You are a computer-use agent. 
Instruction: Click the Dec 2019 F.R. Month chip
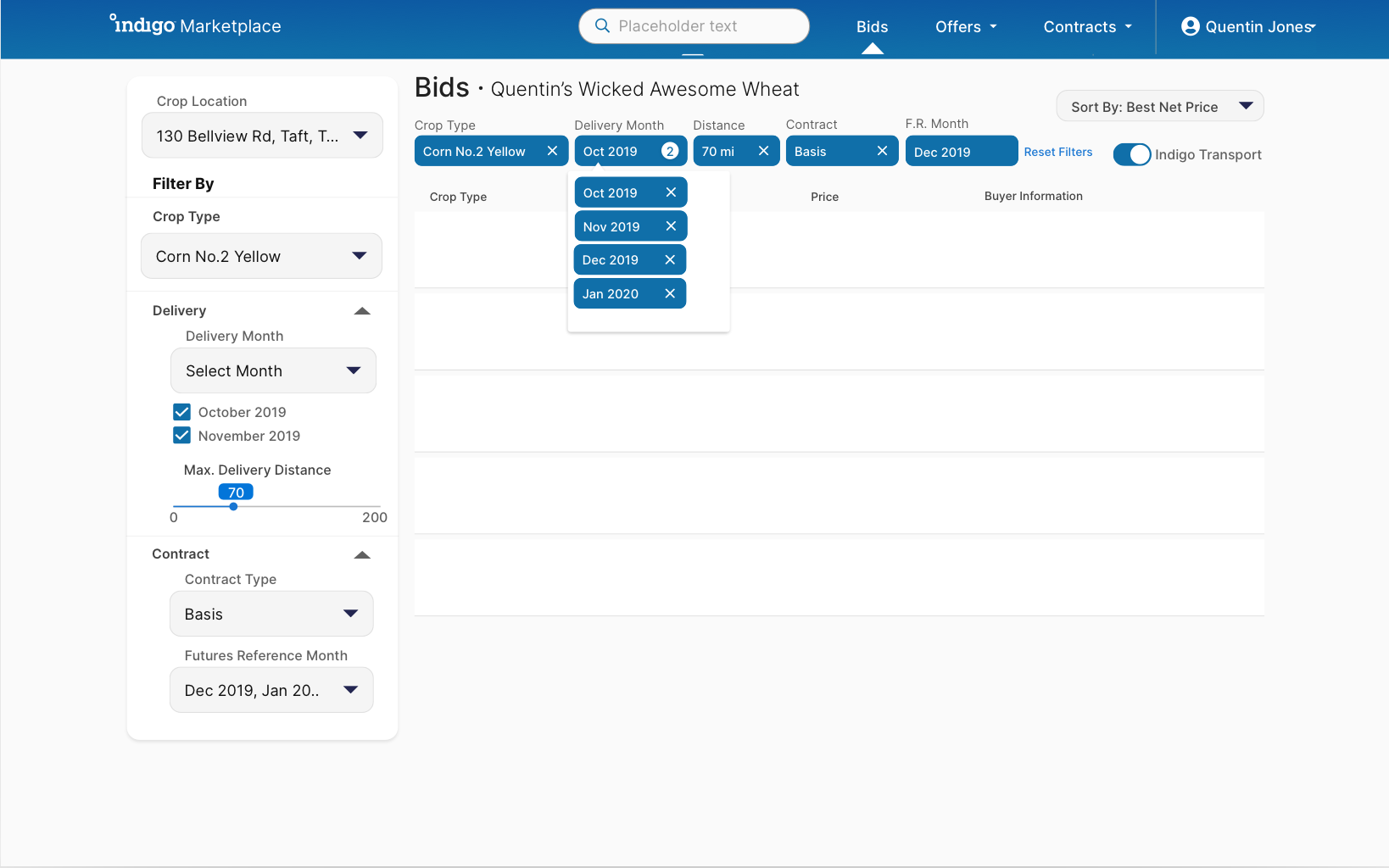pos(962,151)
